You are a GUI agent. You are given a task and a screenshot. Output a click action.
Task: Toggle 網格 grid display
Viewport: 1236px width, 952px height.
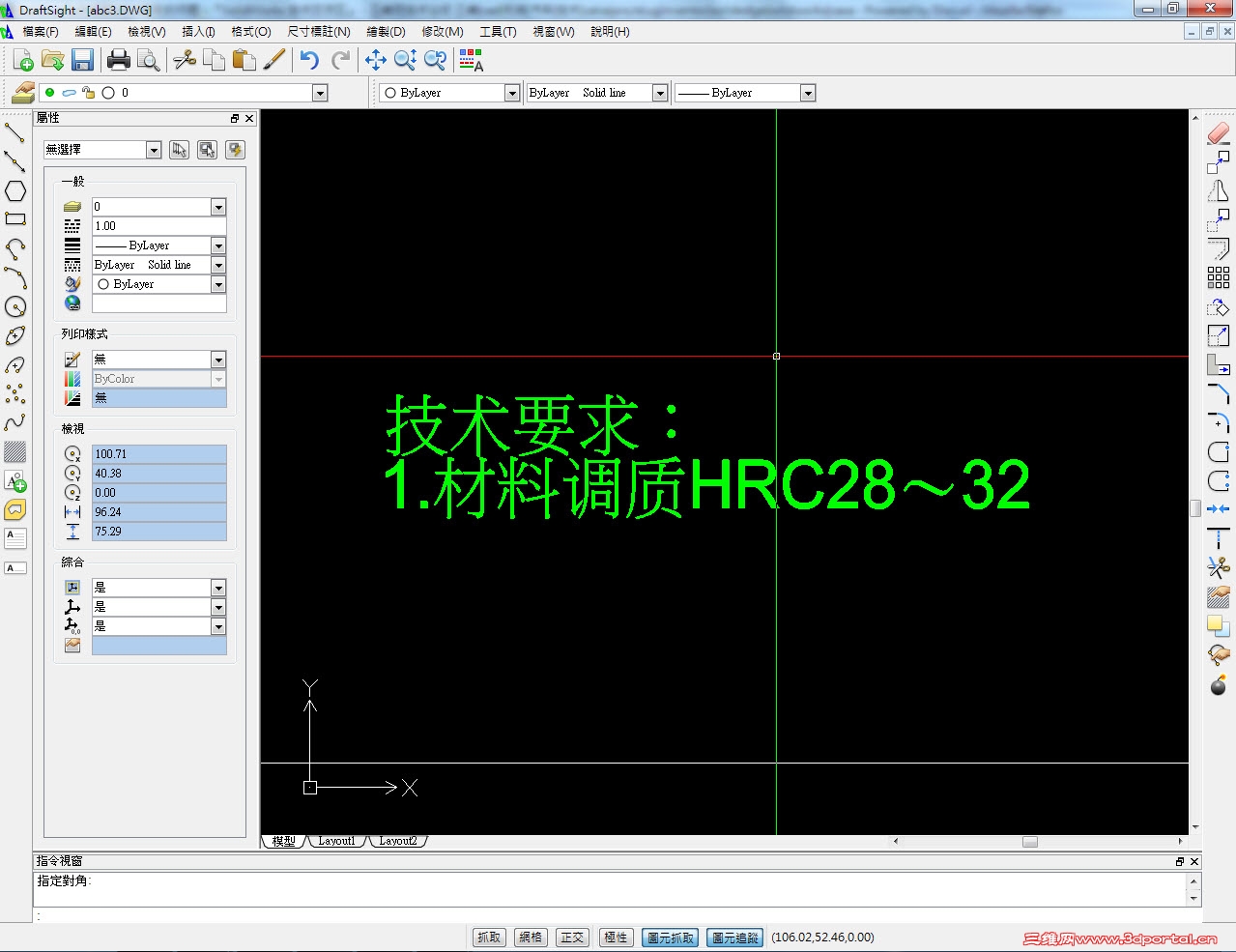(x=531, y=938)
